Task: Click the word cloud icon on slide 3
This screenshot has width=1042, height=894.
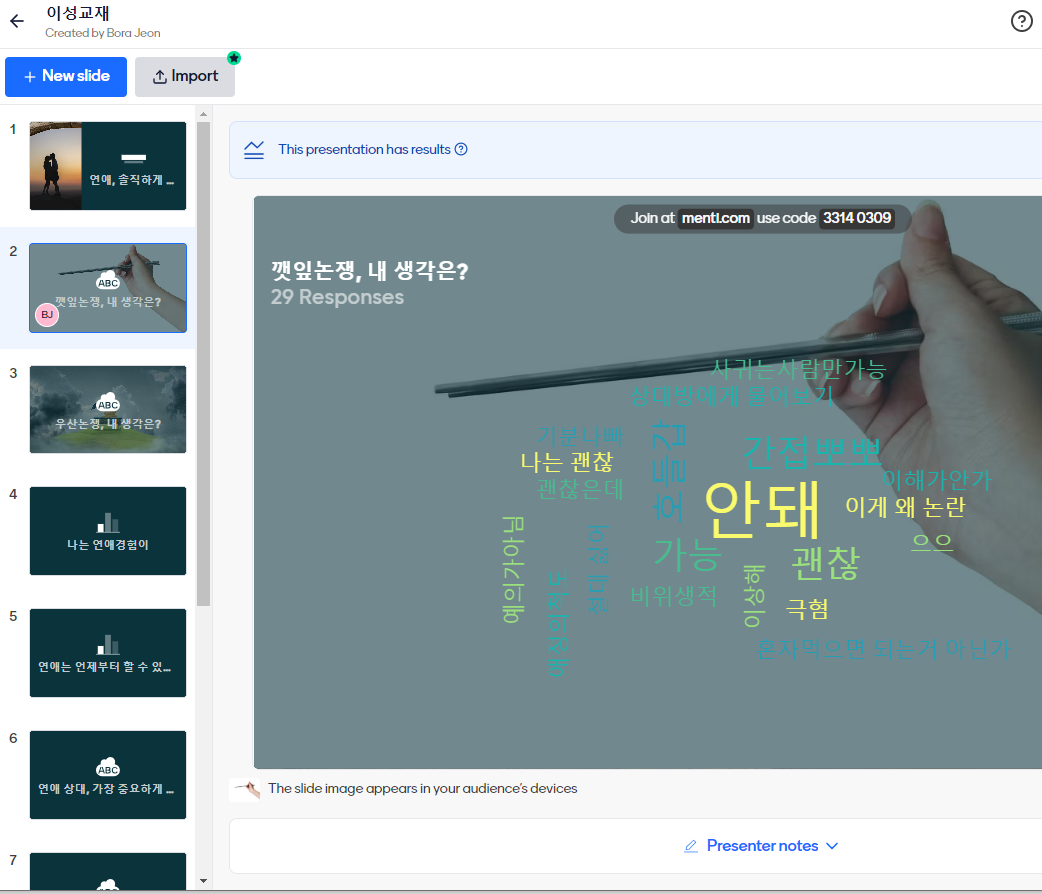Action: click(108, 402)
